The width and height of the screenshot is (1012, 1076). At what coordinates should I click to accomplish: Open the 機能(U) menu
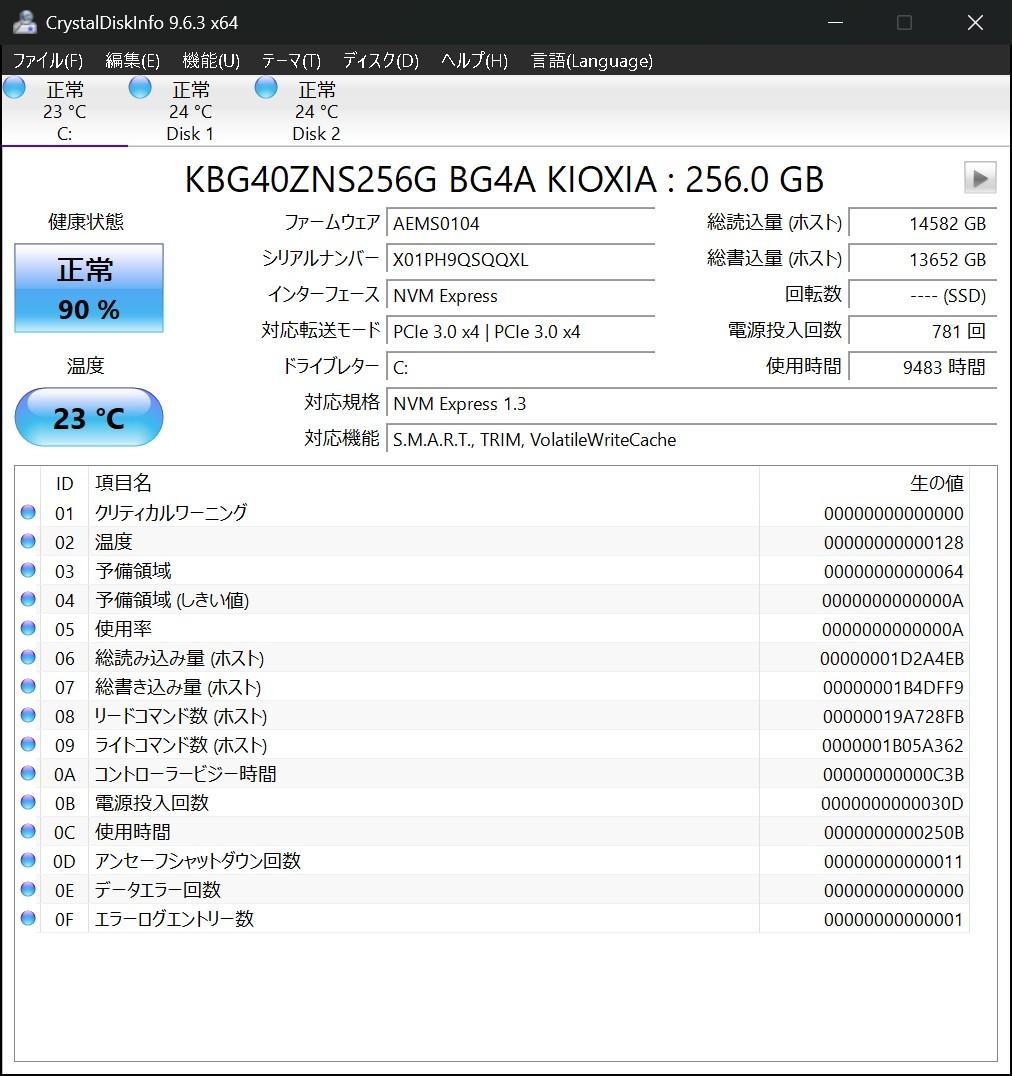point(210,60)
